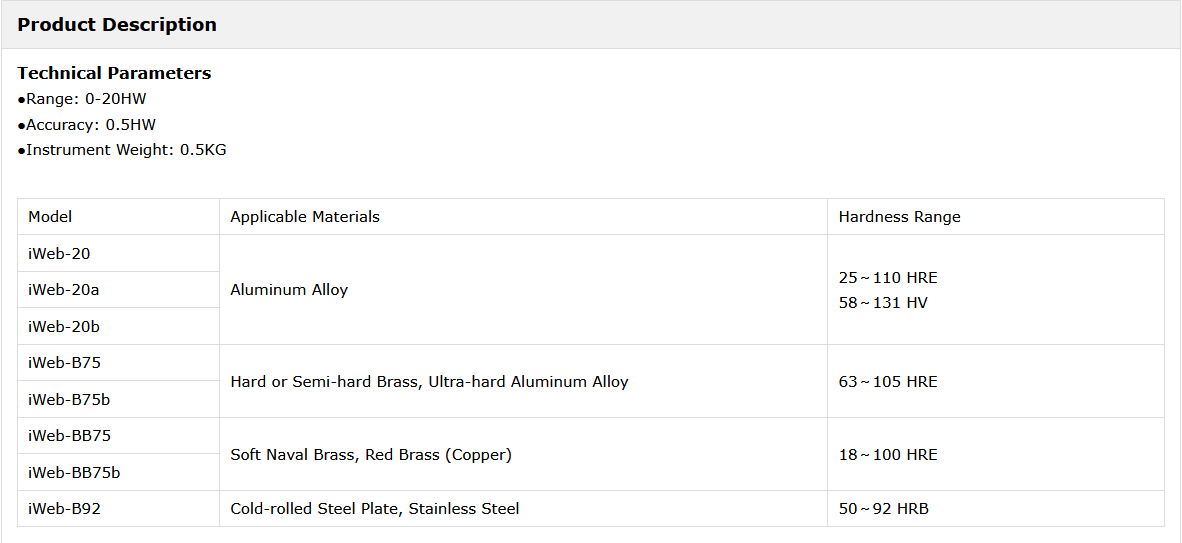Click the Model column header
The height and width of the screenshot is (543, 1182).
50,217
